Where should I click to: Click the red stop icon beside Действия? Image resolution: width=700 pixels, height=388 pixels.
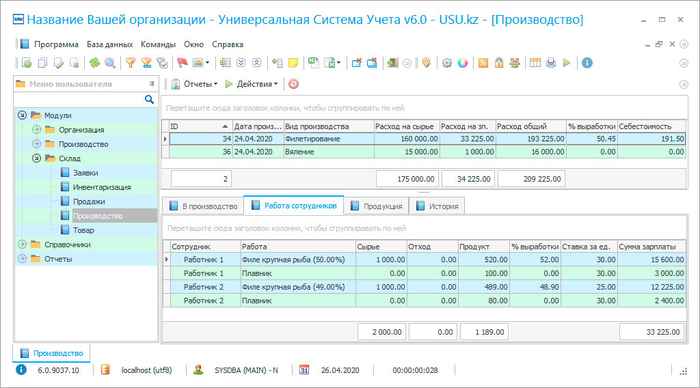point(293,84)
